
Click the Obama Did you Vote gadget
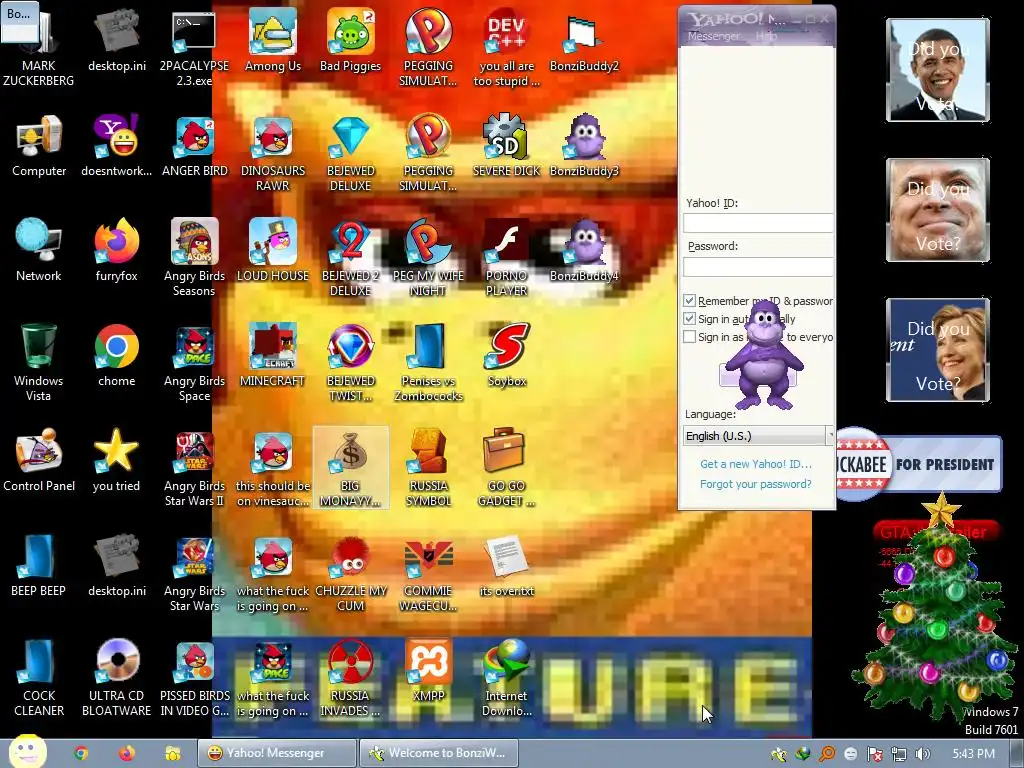[937, 70]
